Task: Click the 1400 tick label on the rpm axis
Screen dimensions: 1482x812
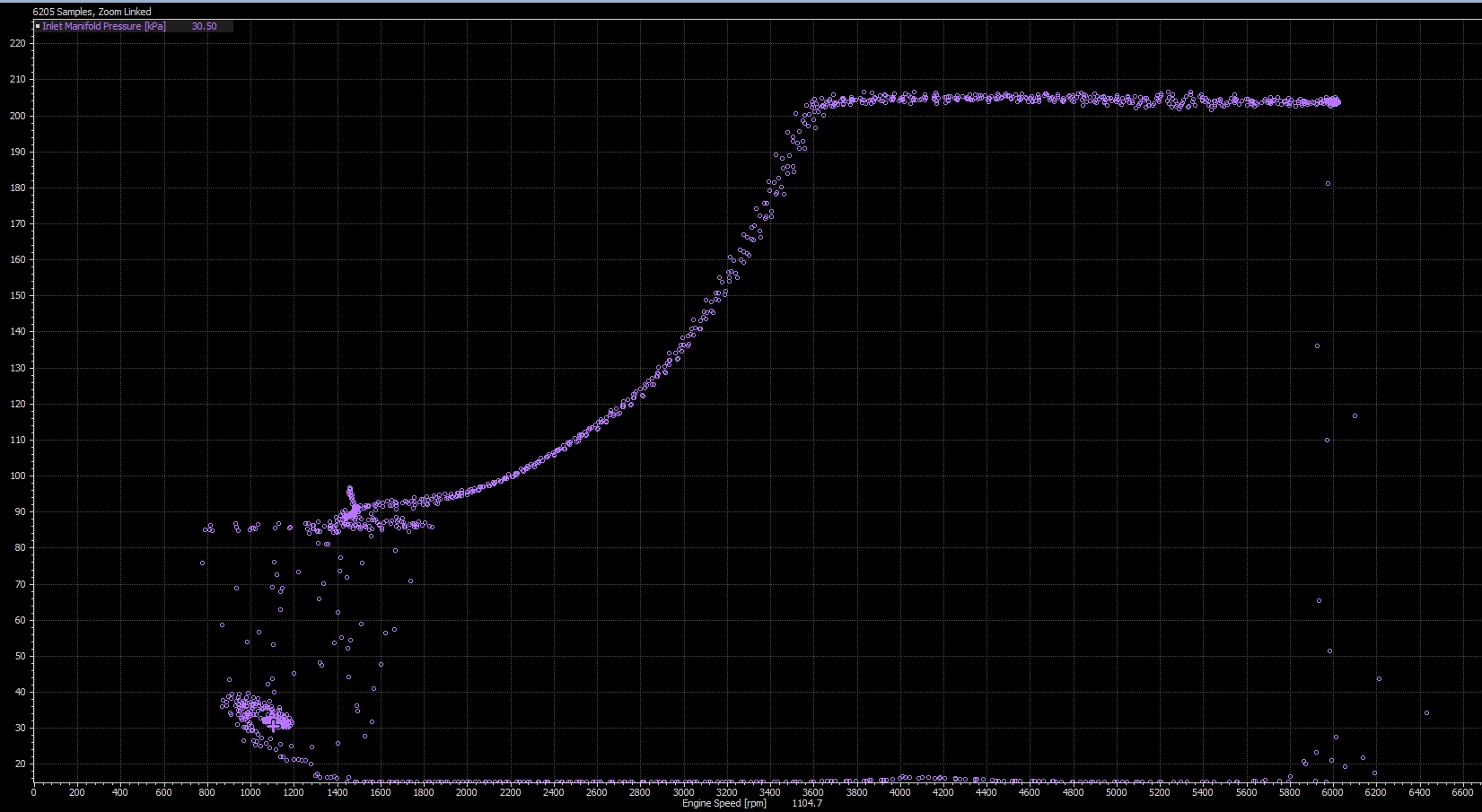Action: click(x=337, y=792)
